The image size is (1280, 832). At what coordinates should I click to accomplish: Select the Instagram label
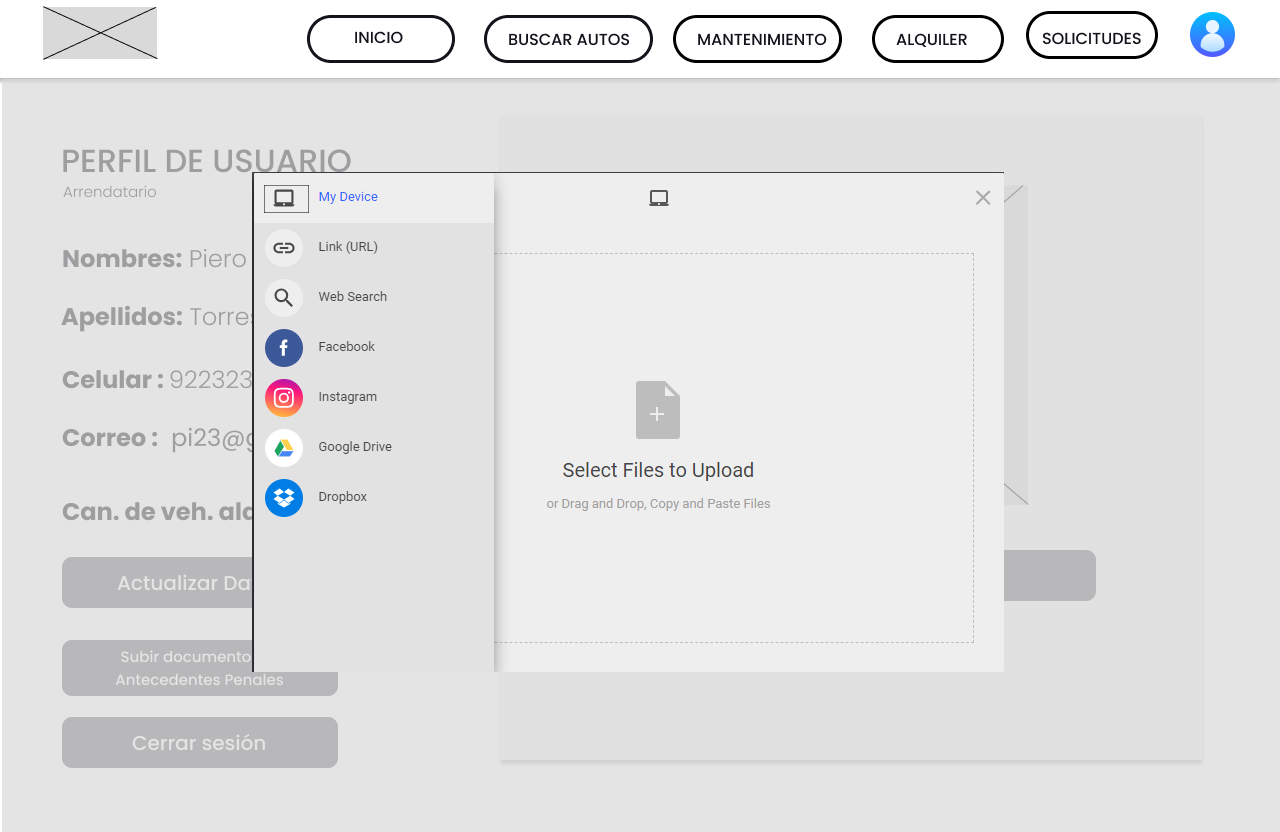[347, 397]
